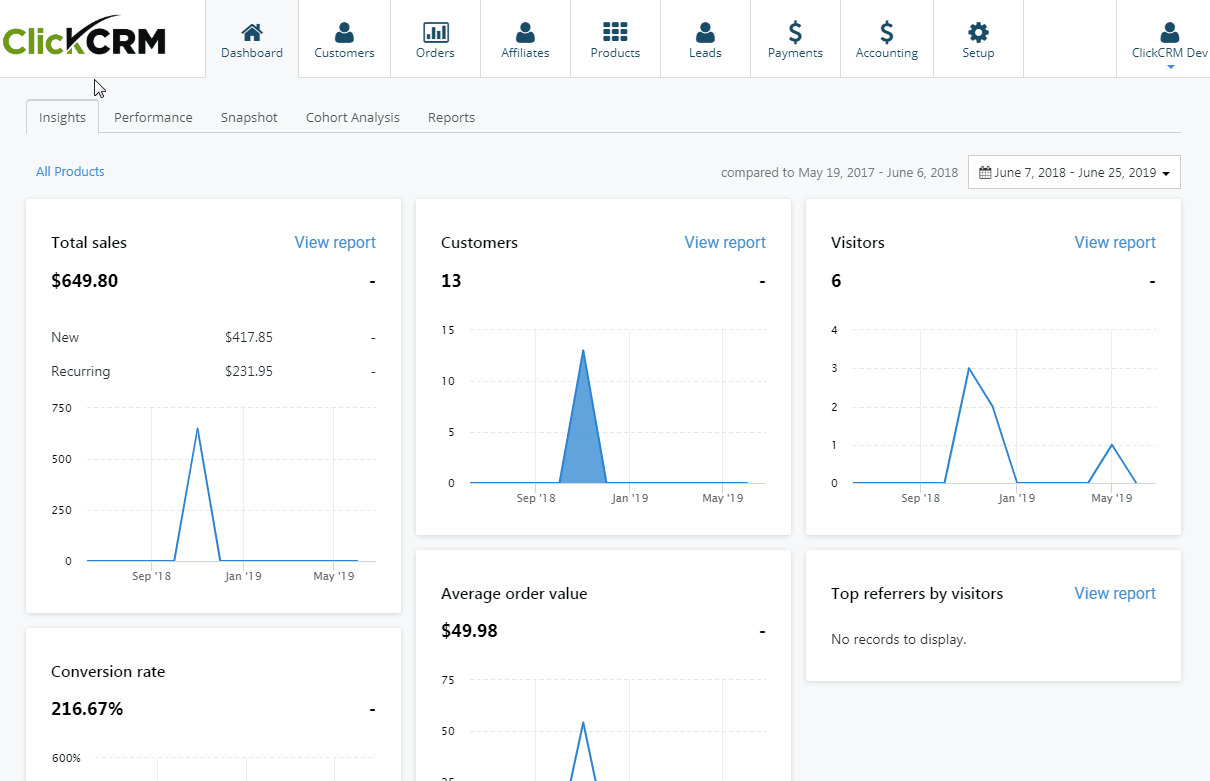View report for Top referrers by visitors
This screenshot has width=1210, height=781.
pos(1115,593)
